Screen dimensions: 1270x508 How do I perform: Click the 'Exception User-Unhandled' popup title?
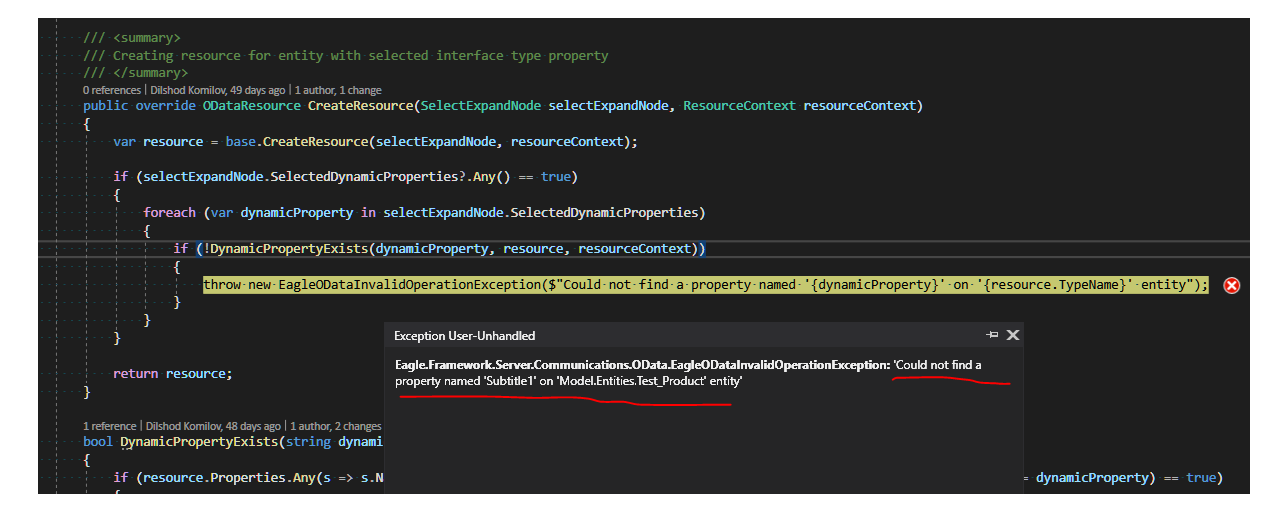(464, 336)
